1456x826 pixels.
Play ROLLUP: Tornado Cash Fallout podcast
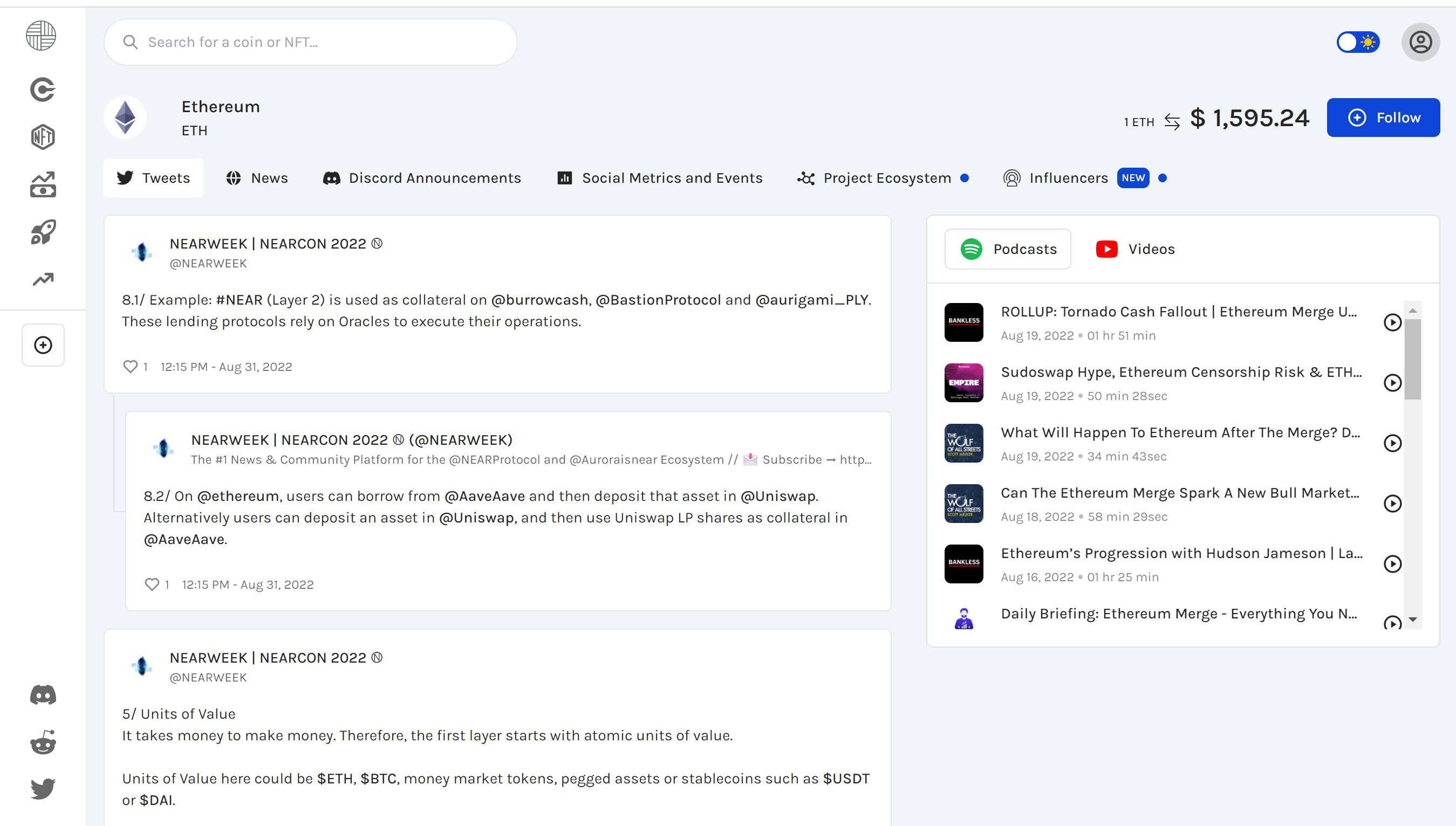coord(1392,322)
